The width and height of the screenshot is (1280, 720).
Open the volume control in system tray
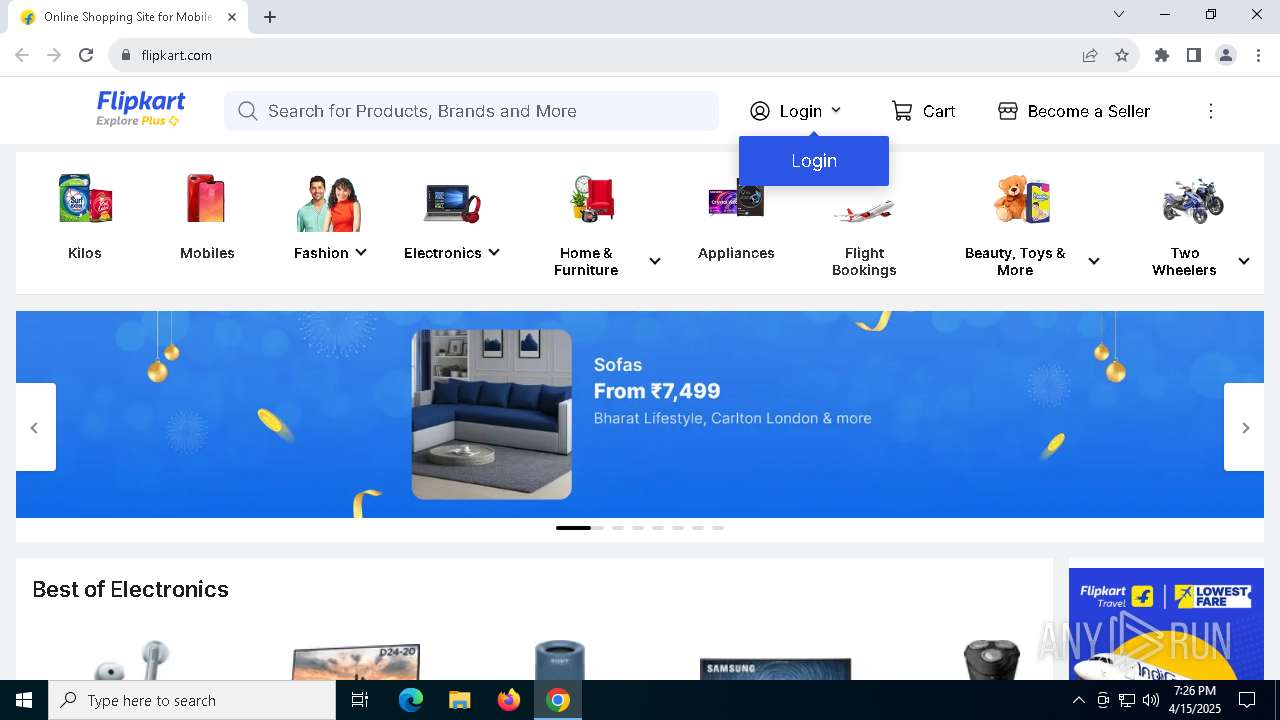coord(1150,700)
